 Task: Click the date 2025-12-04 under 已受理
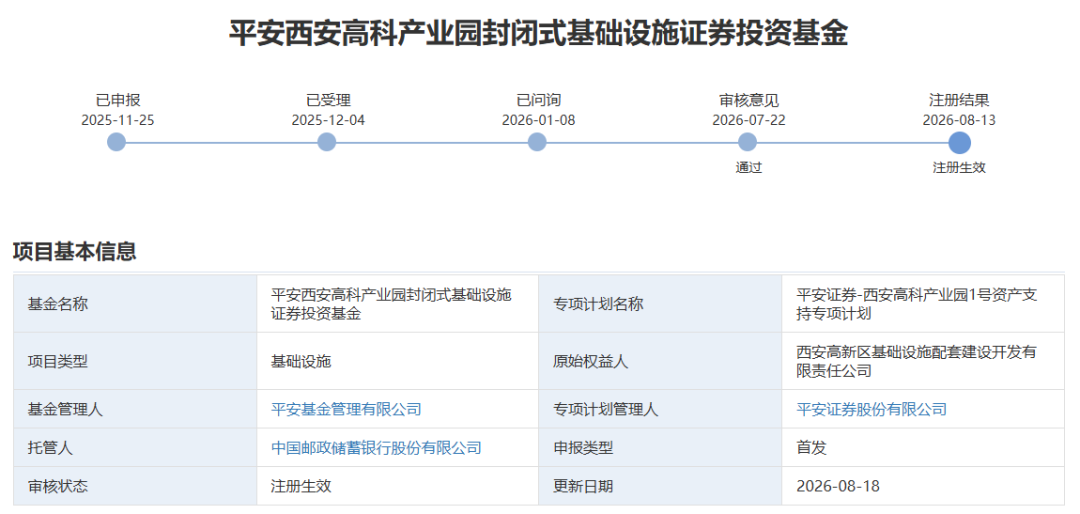pos(328,120)
